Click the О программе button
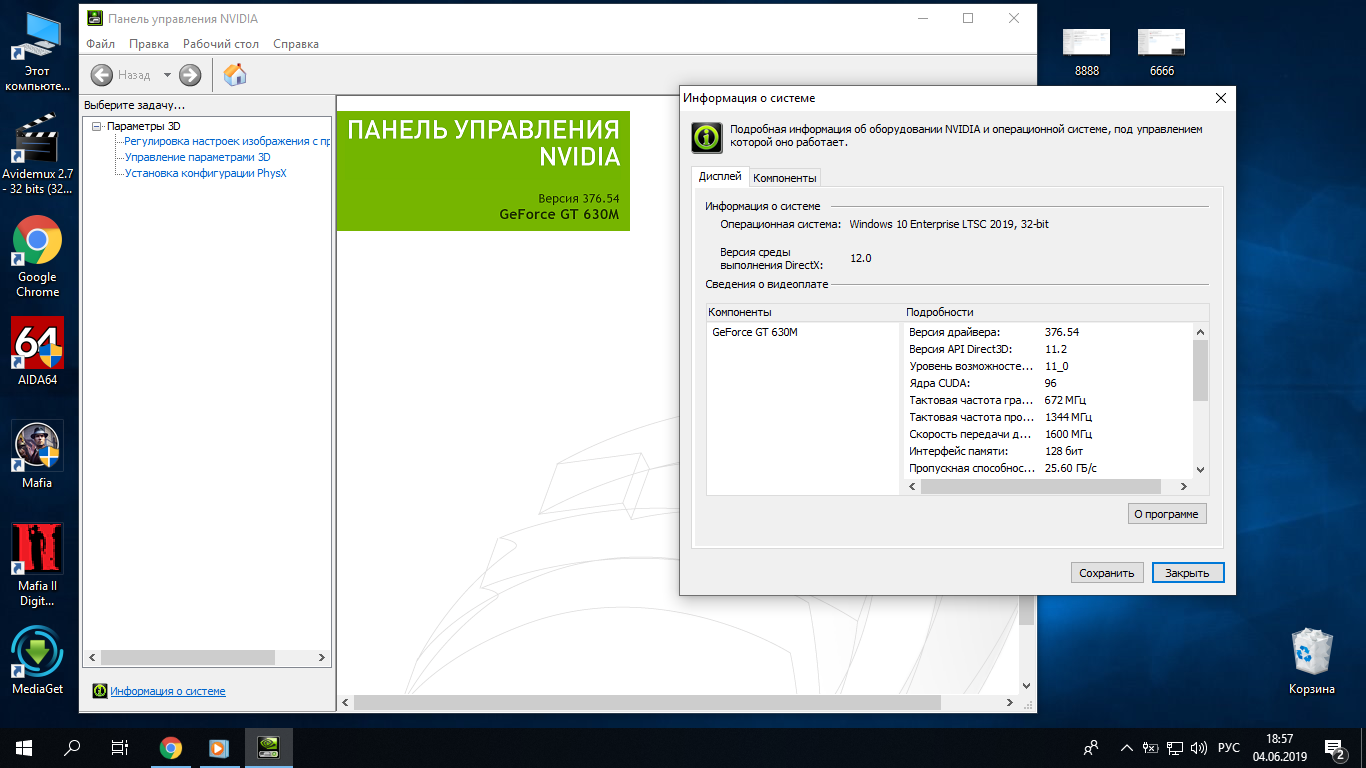1366x768 pixels. 1166,514
